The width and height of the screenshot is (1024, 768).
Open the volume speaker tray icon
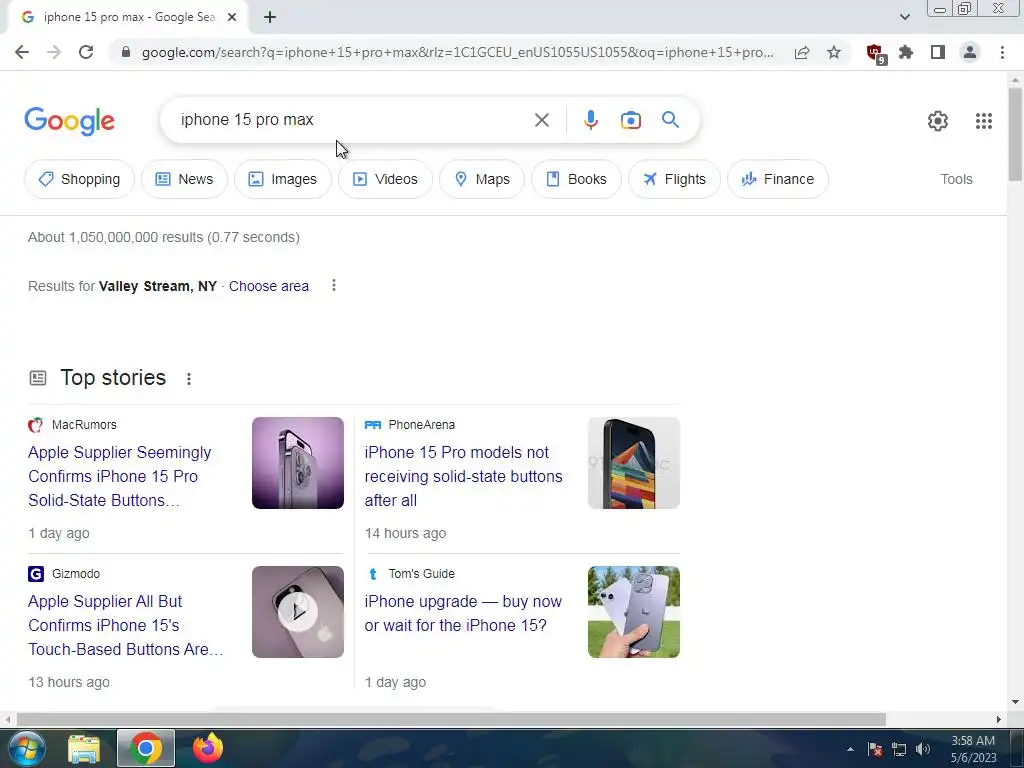923,749
